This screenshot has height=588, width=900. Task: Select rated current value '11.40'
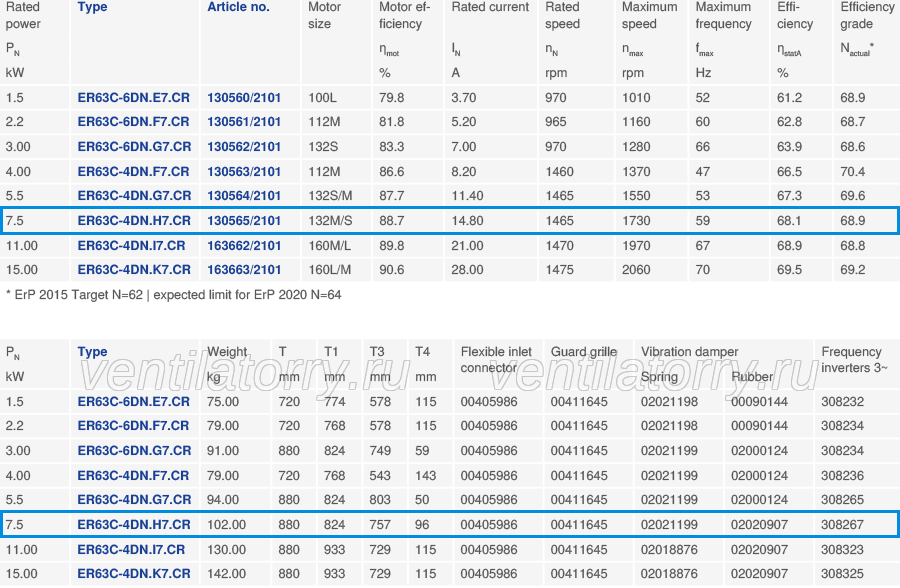click(x=467, y=196)
